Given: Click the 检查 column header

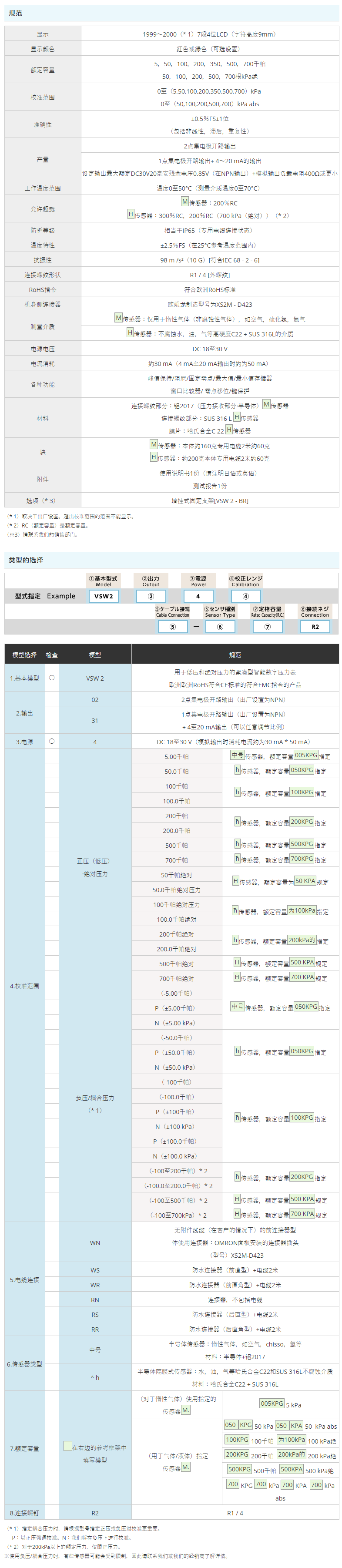Looking at the screenshot, I should click(52, 655).
